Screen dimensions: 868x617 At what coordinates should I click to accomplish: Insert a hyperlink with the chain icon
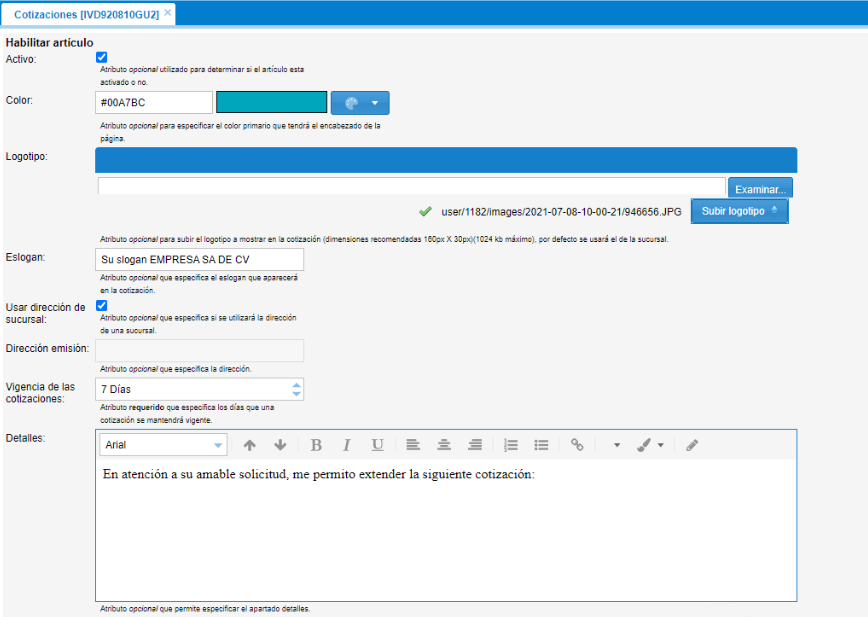pyautogui.click(x=577, y=445)
